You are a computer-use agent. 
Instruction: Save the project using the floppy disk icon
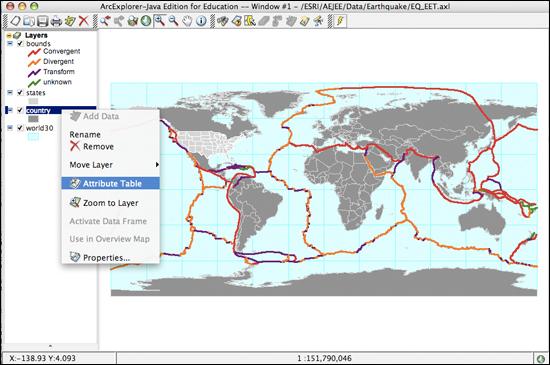pyautogui.click(x=43, y=21)
